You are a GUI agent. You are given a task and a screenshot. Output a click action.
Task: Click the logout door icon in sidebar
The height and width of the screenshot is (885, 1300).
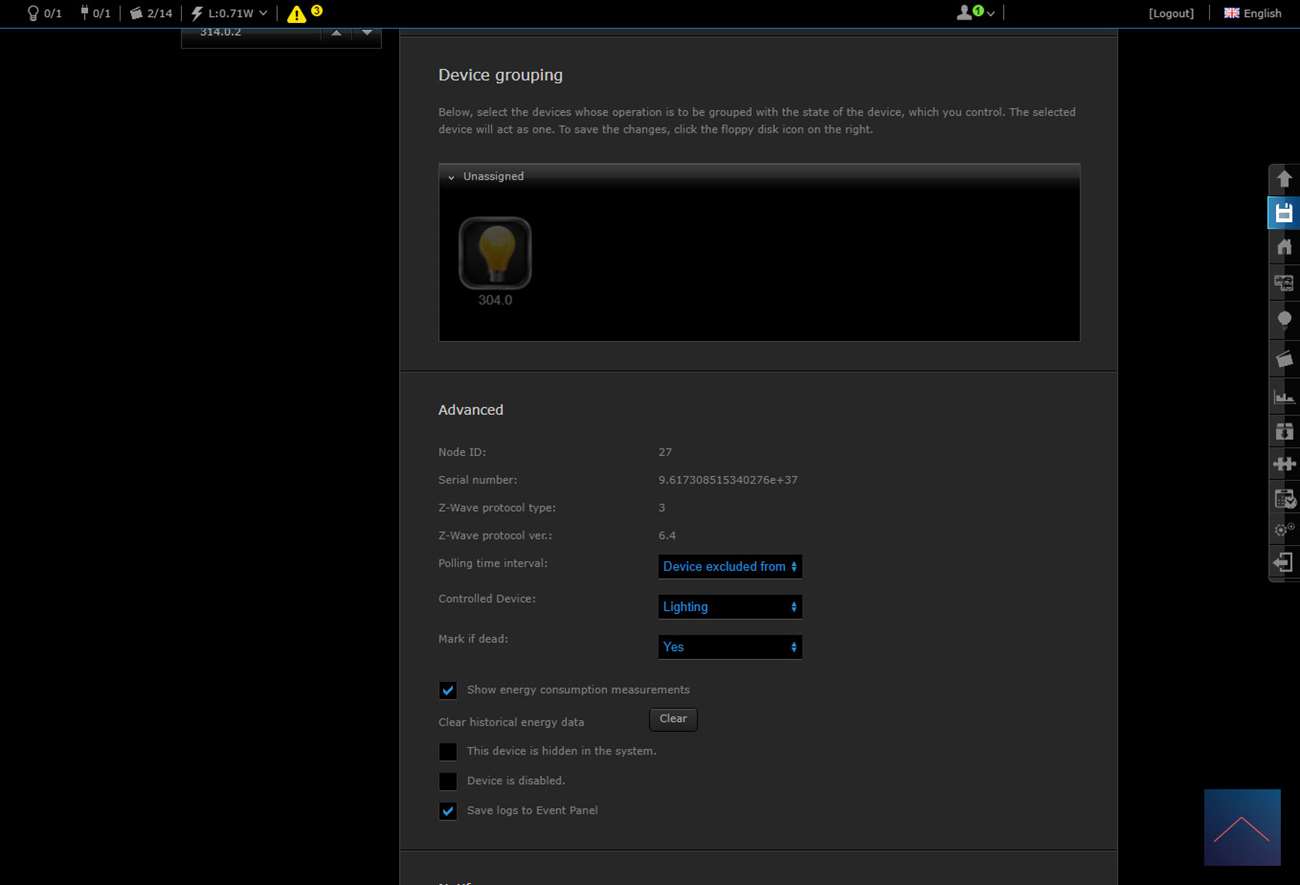tap(1284, 563)
